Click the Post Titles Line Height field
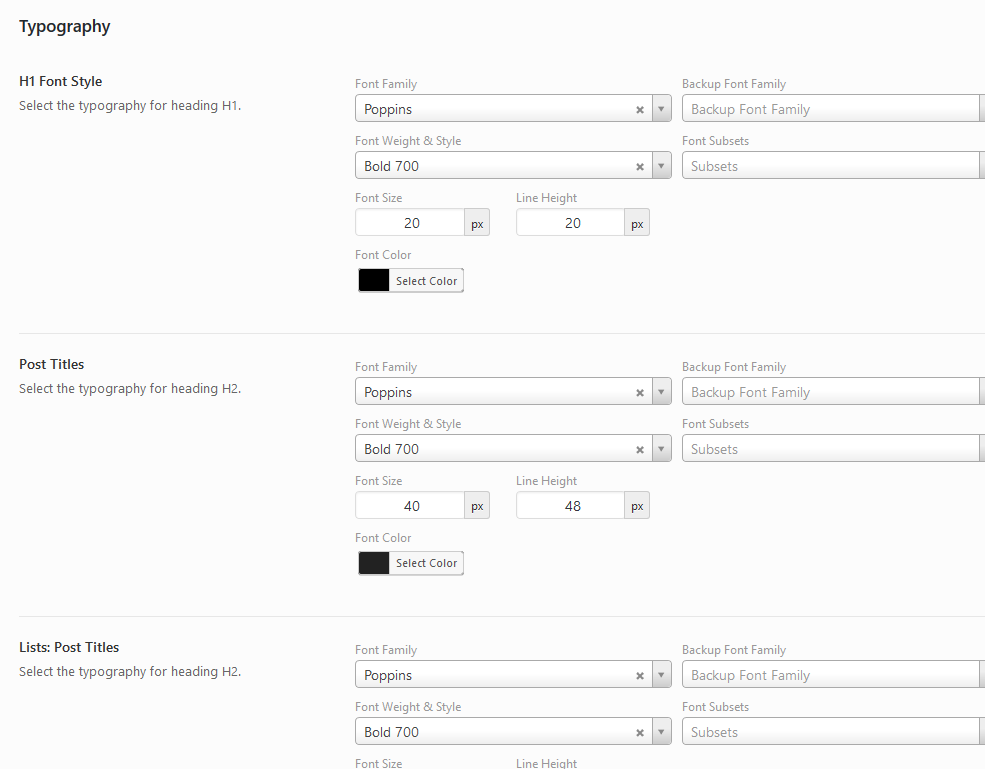Screen dimensions: 985x769 (570, 505)
